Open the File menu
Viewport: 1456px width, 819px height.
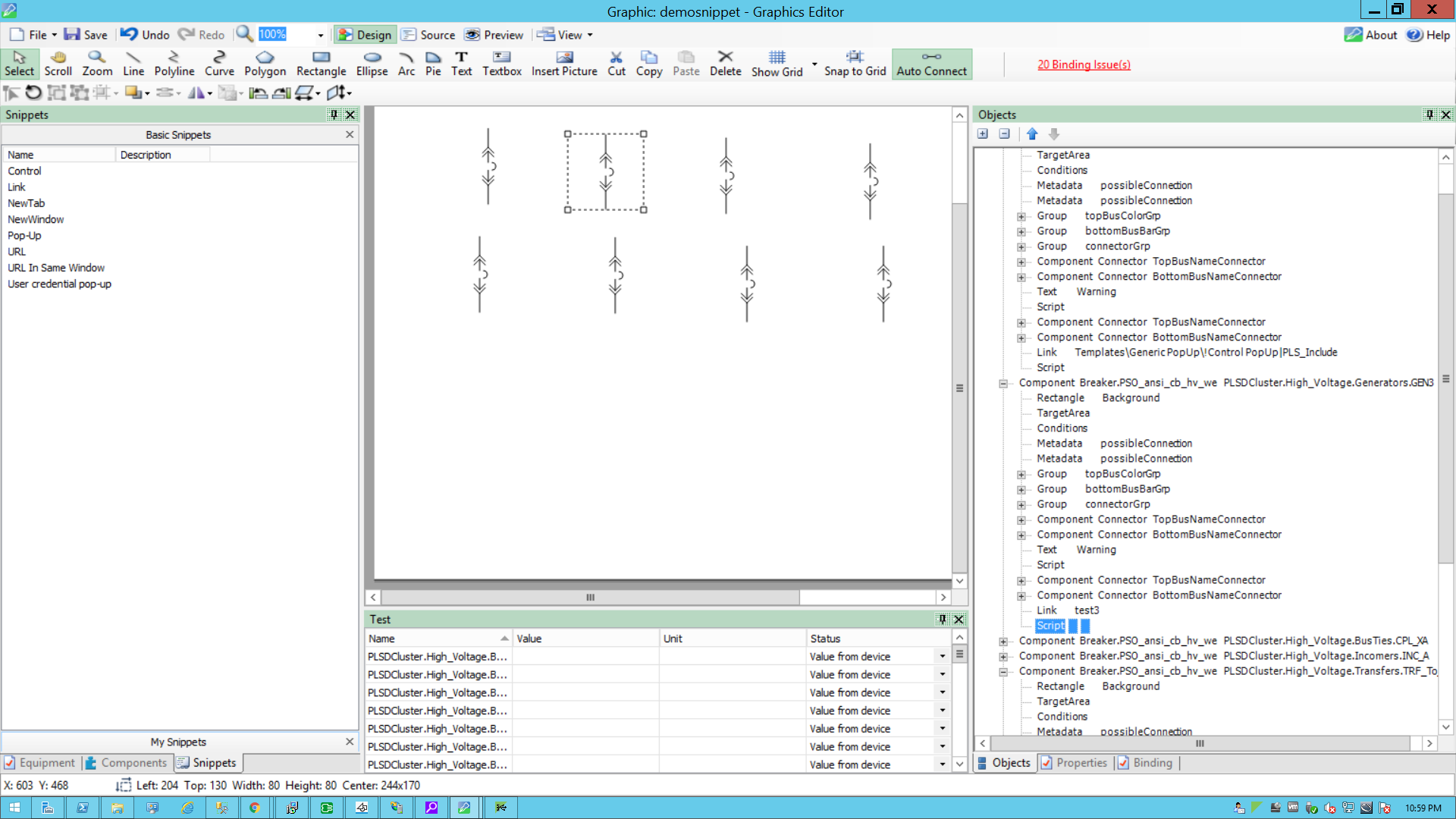(x=34, y=35)
